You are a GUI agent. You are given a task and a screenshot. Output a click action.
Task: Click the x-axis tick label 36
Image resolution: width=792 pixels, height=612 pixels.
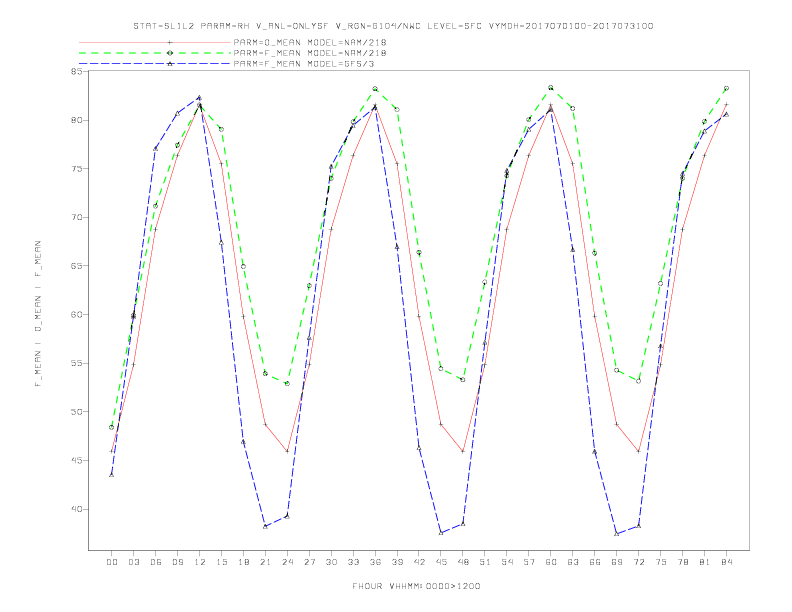coord(375,562)
